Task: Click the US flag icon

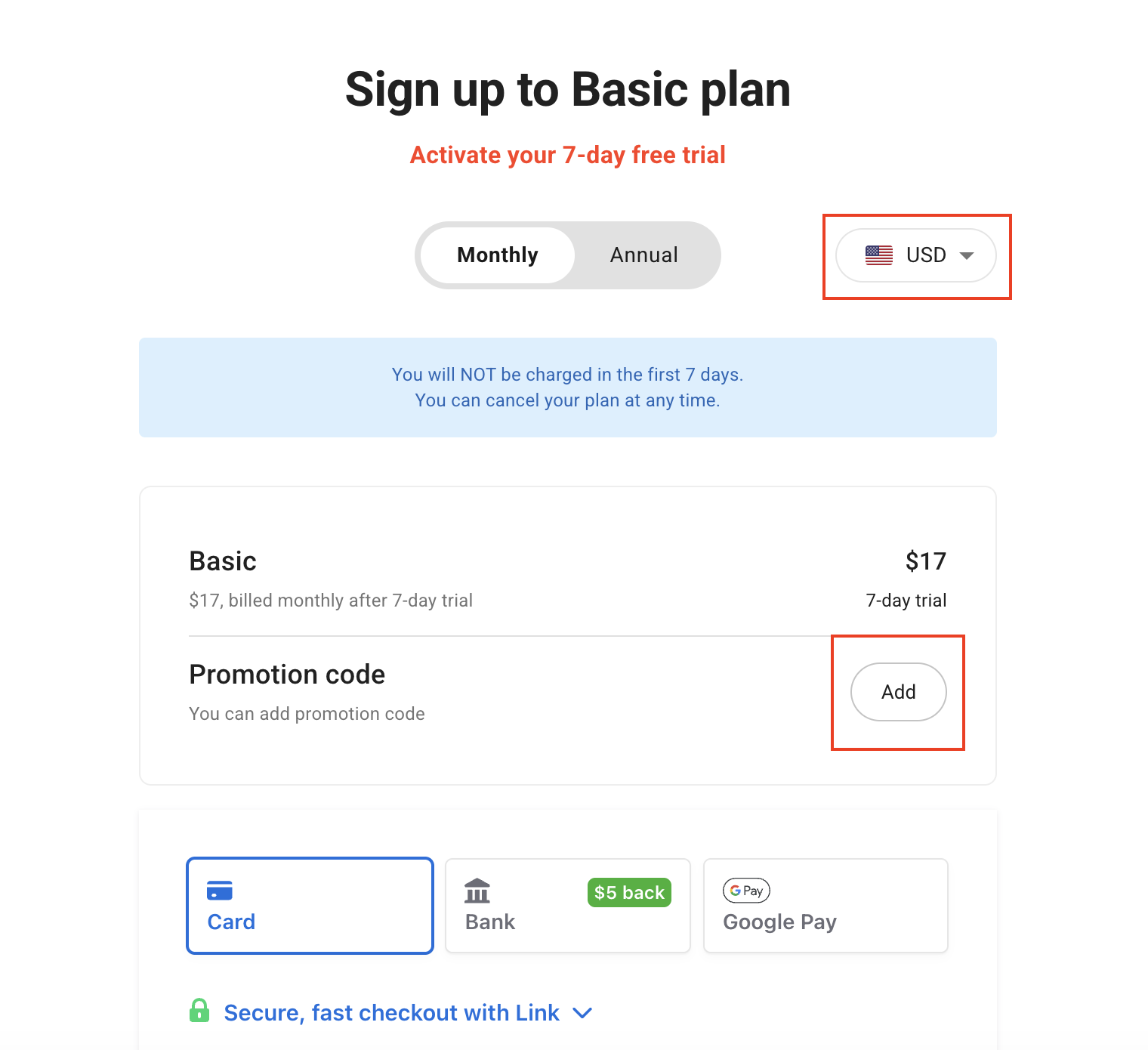Action: pyautogui.click(x=878, y=255)
